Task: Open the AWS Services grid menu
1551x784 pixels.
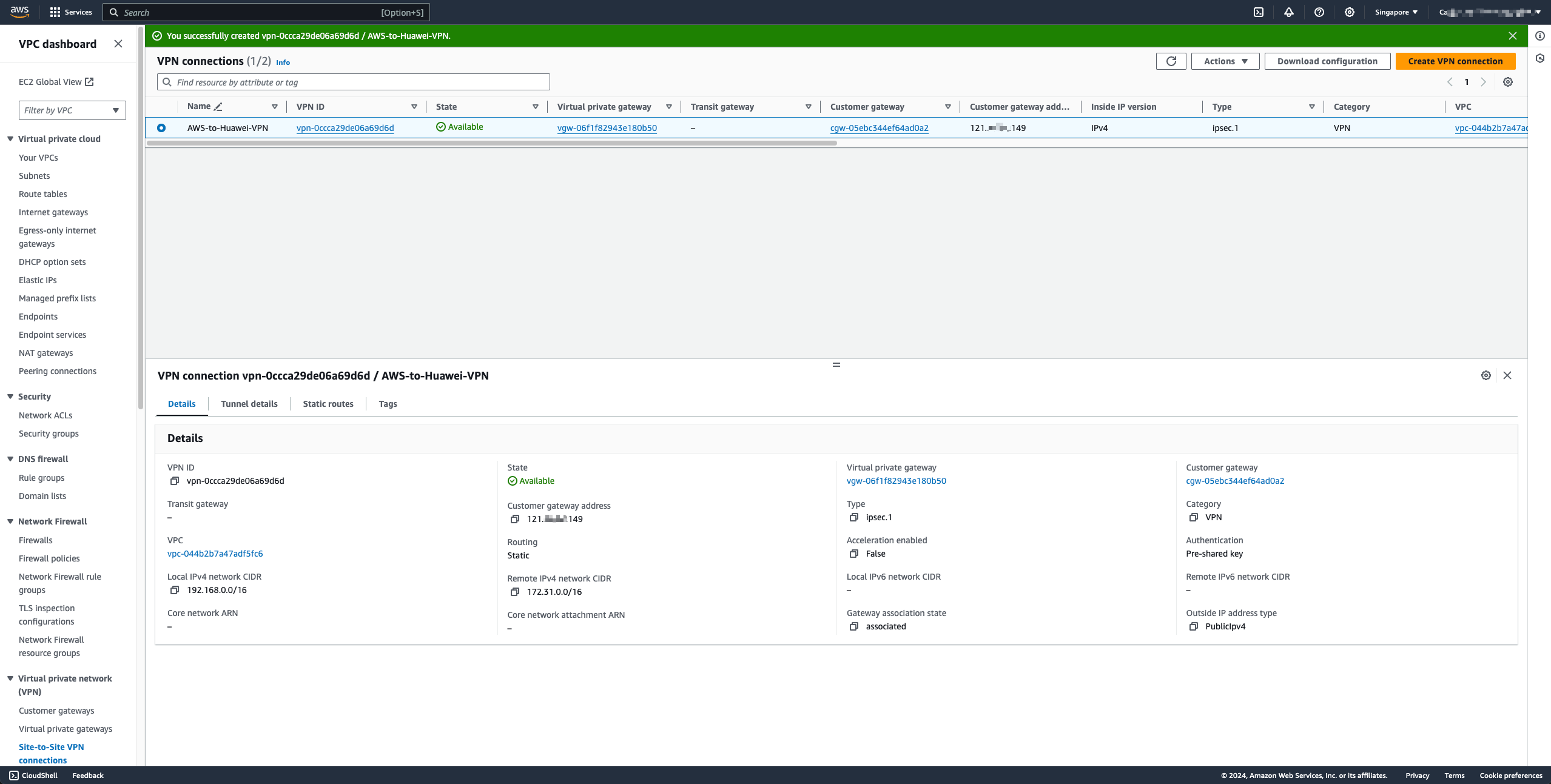Action: click(55, 12)
